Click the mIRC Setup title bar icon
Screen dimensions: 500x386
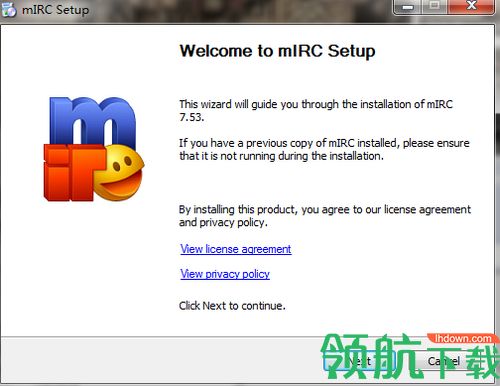pos(9,9)
